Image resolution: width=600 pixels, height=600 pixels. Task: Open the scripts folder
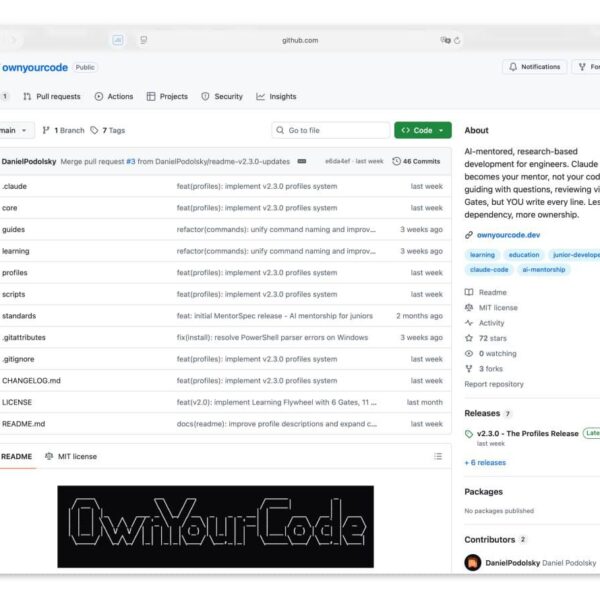pyautogui.click(x=13, y=294)
